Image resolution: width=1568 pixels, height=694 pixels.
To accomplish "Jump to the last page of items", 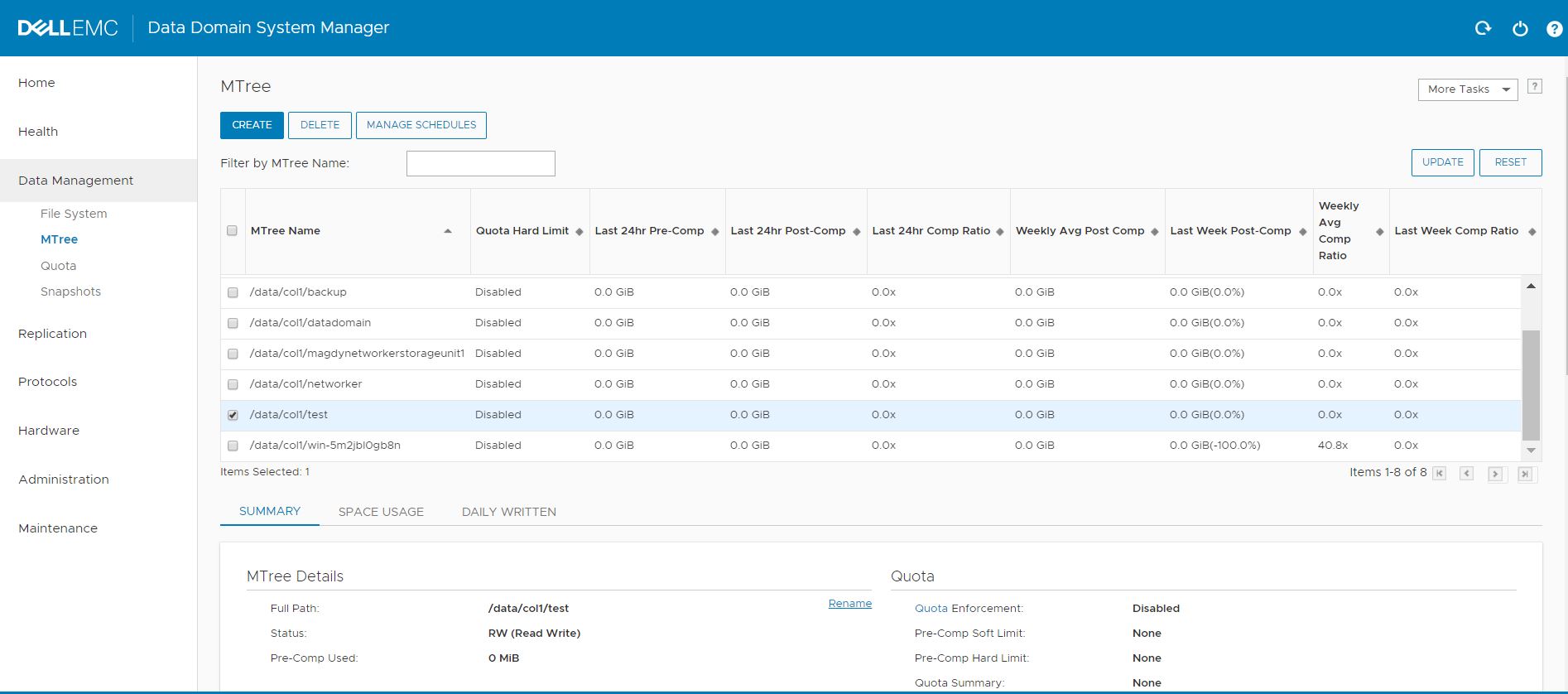I will click(x=1525, y=474).
